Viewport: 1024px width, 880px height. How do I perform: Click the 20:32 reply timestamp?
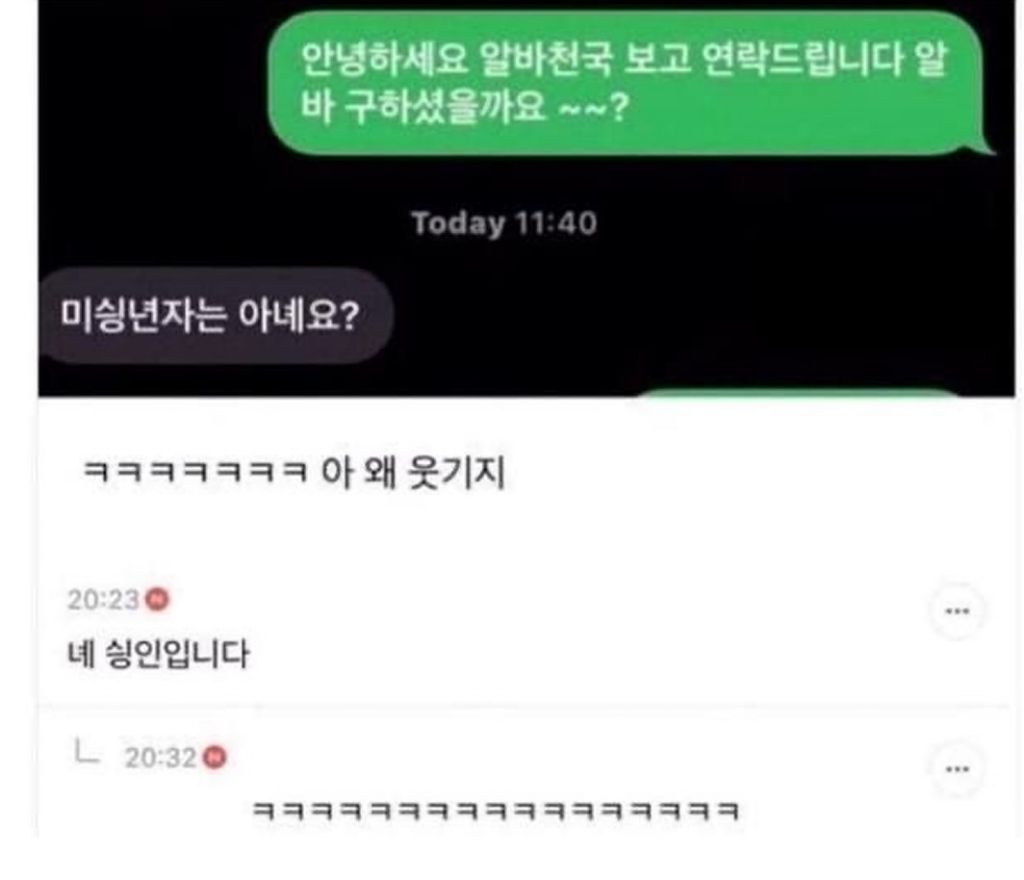pos(161,758)
